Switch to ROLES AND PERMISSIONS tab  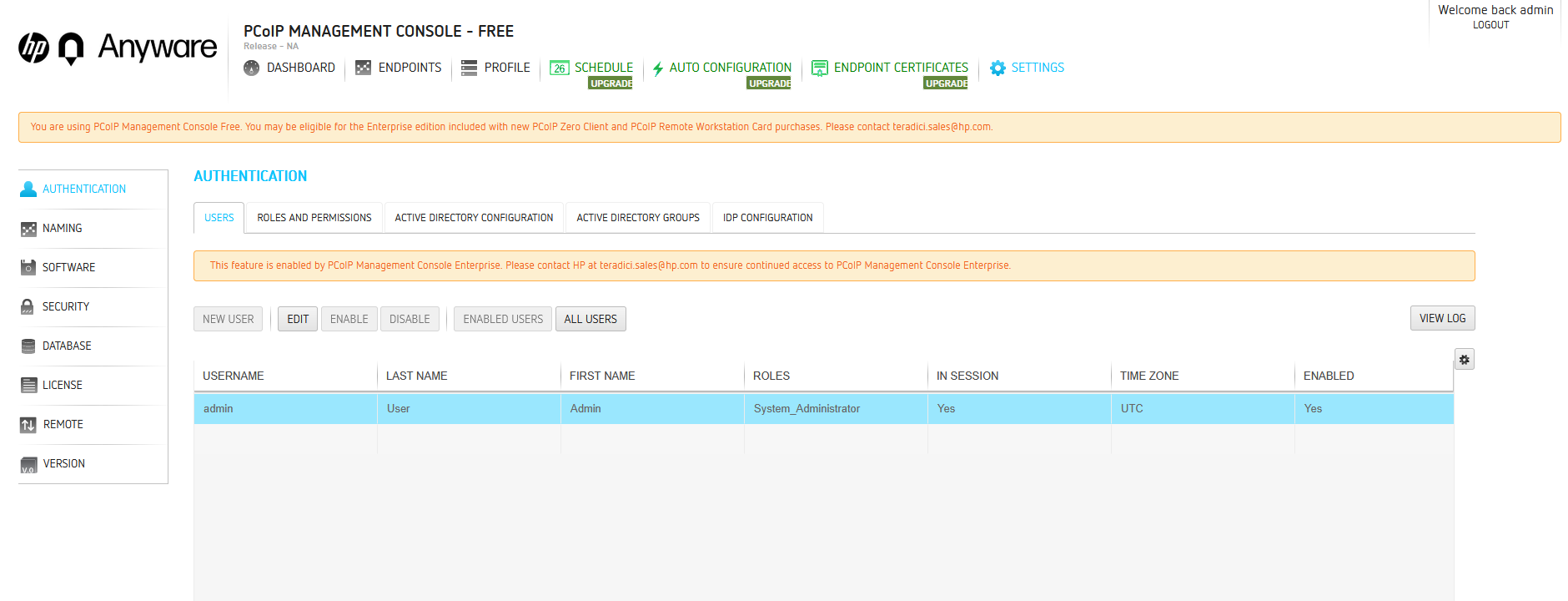coord(314,218)
